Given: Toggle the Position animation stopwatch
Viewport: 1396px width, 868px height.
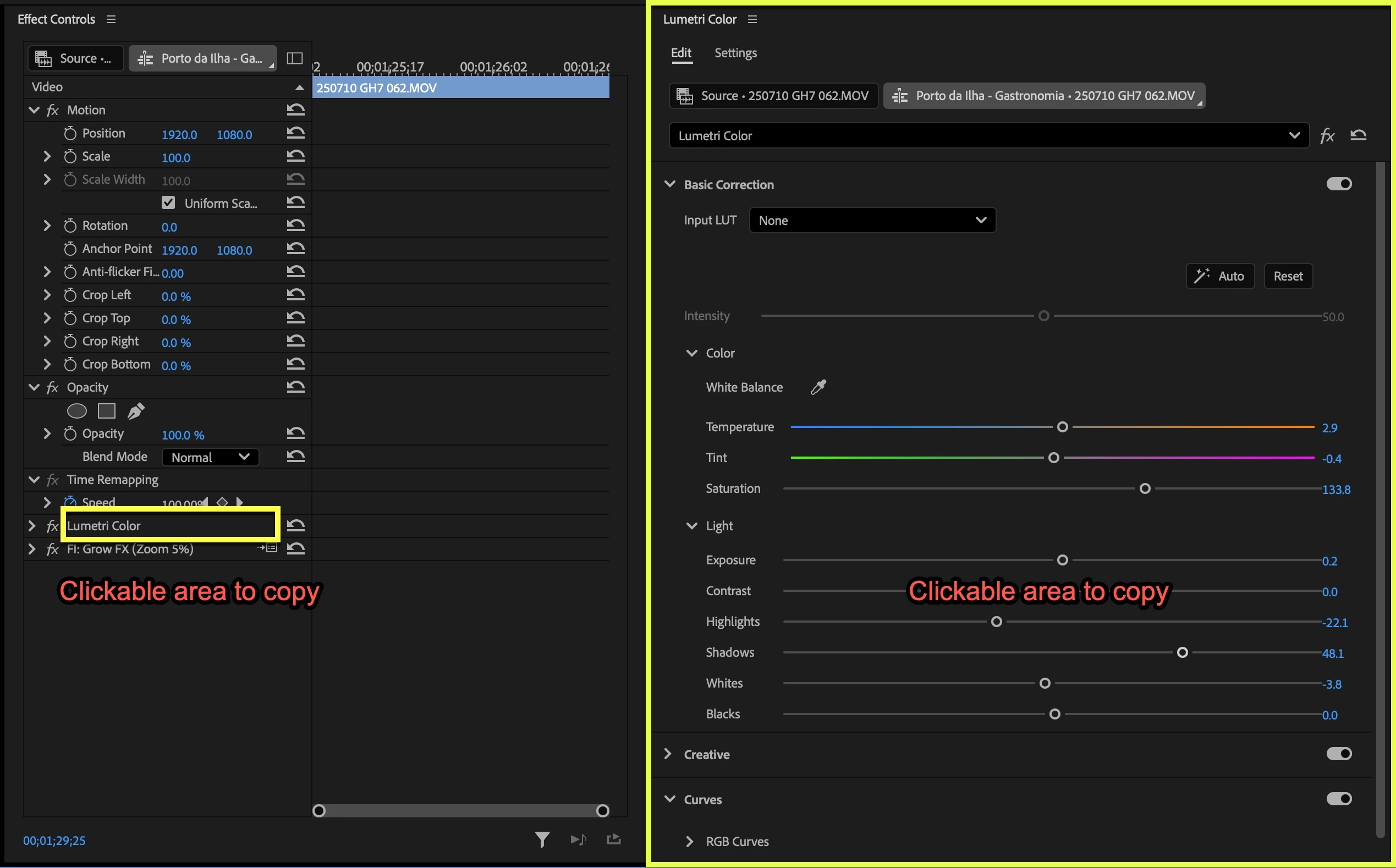Looking at the screenshot, I should coord(70,134).
